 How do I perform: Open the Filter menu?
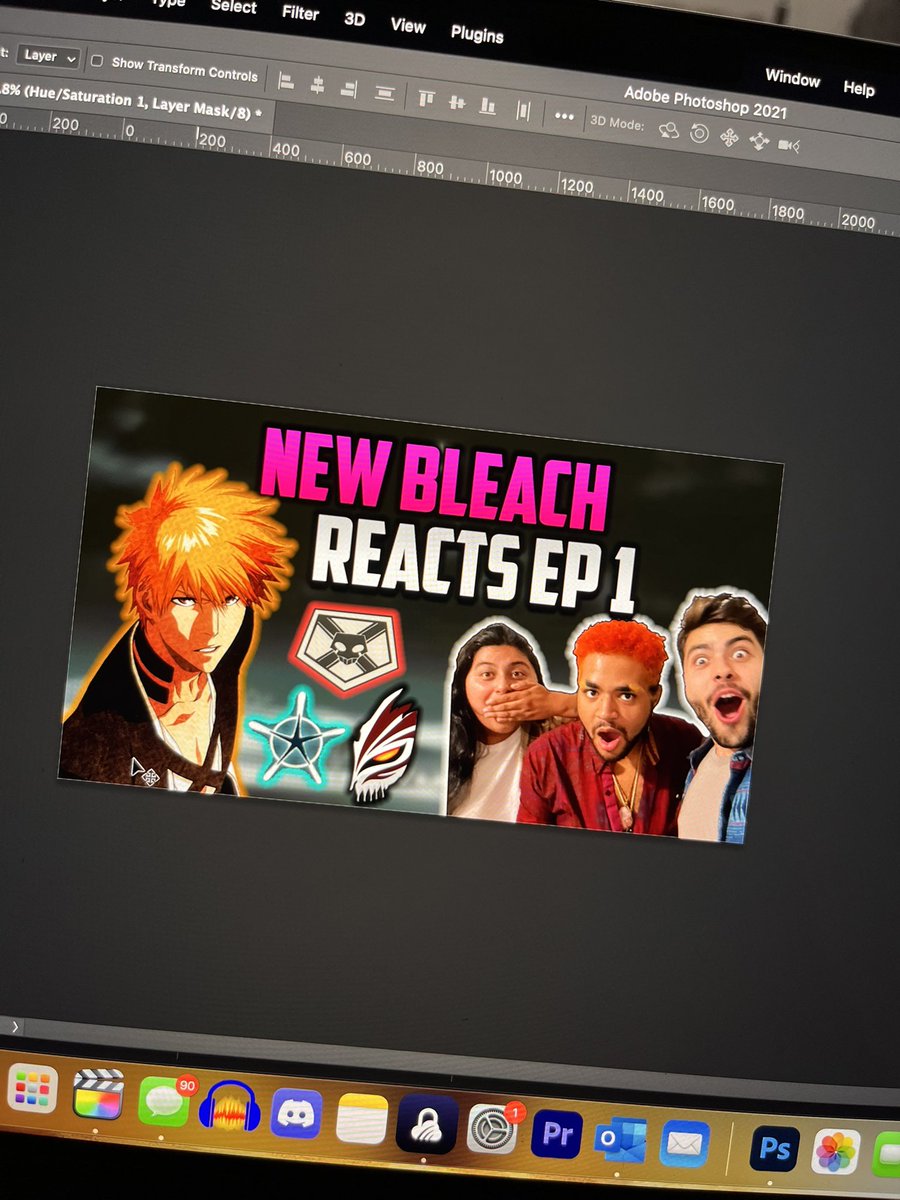click(x=300, y=13)
